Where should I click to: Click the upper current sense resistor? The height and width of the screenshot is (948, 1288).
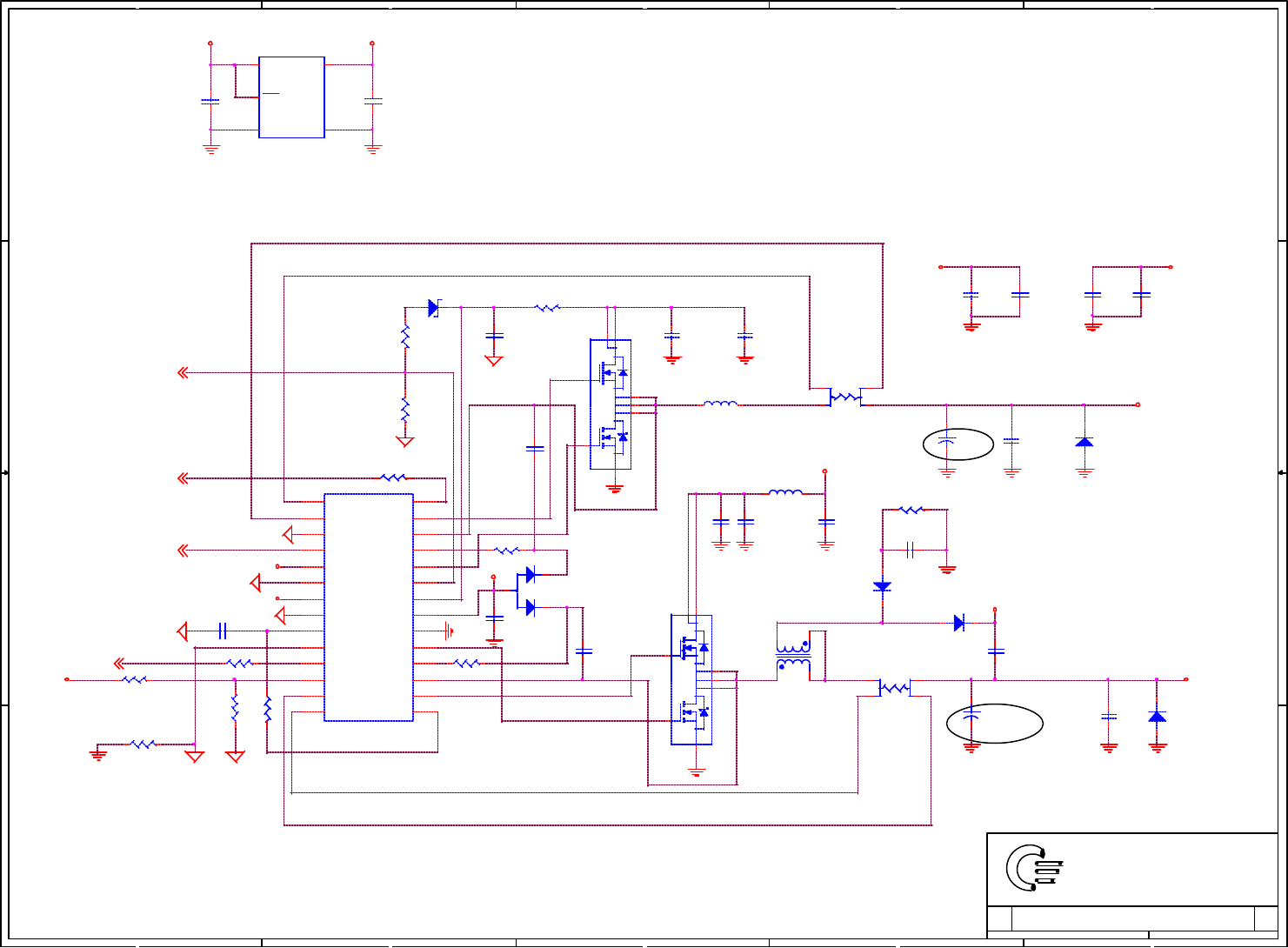click(x=845, y=398)
